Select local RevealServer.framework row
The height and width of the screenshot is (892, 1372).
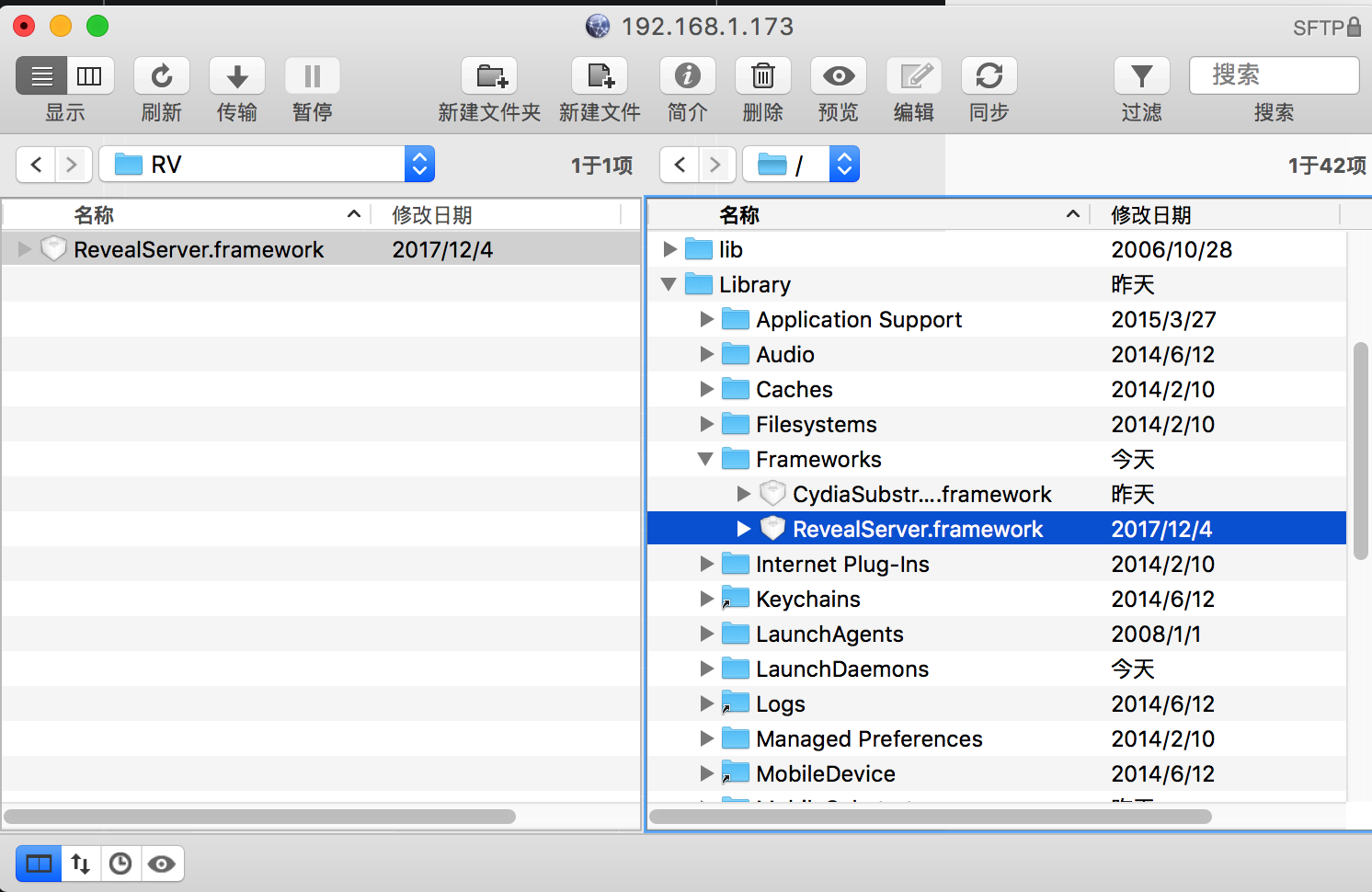(x=321, y=249)
